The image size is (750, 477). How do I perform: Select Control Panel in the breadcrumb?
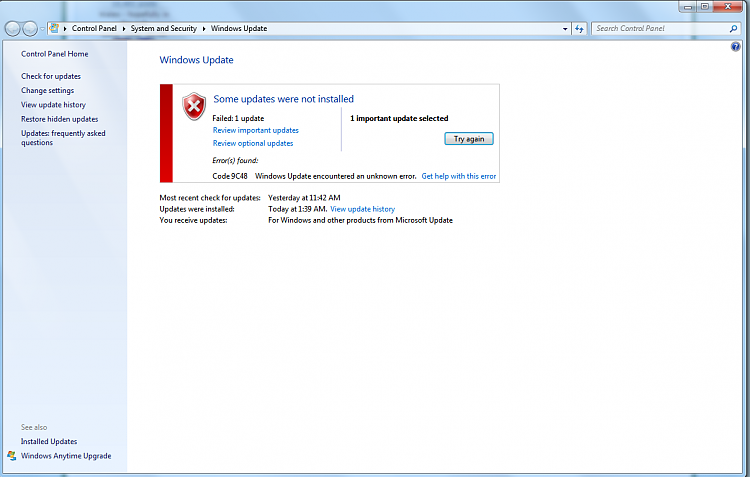94,28
